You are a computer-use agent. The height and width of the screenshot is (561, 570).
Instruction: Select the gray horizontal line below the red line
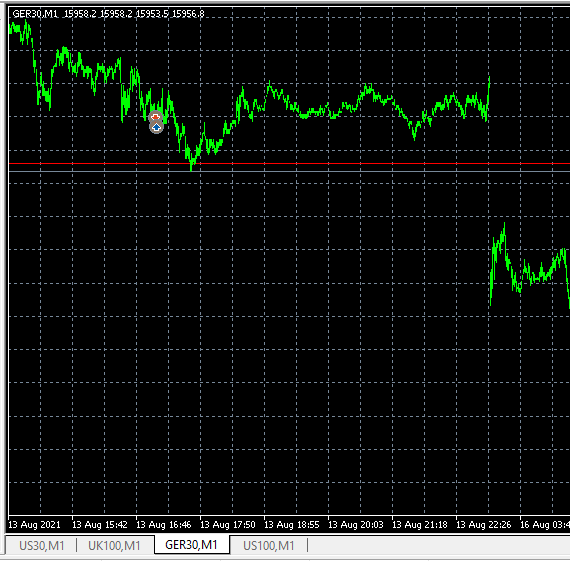(x=289, y=171)
